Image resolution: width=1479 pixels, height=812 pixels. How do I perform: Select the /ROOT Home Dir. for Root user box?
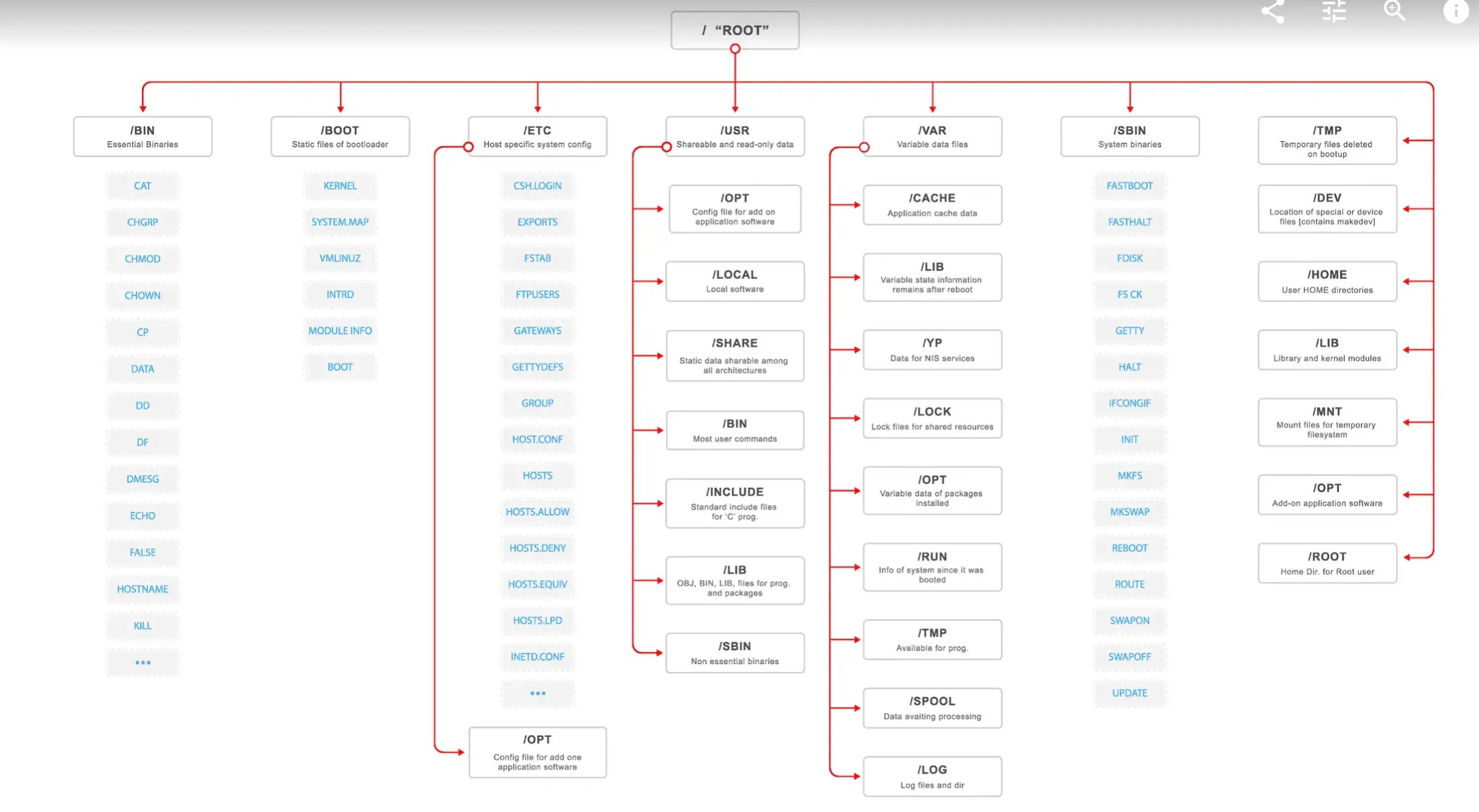pos(1327,563)
